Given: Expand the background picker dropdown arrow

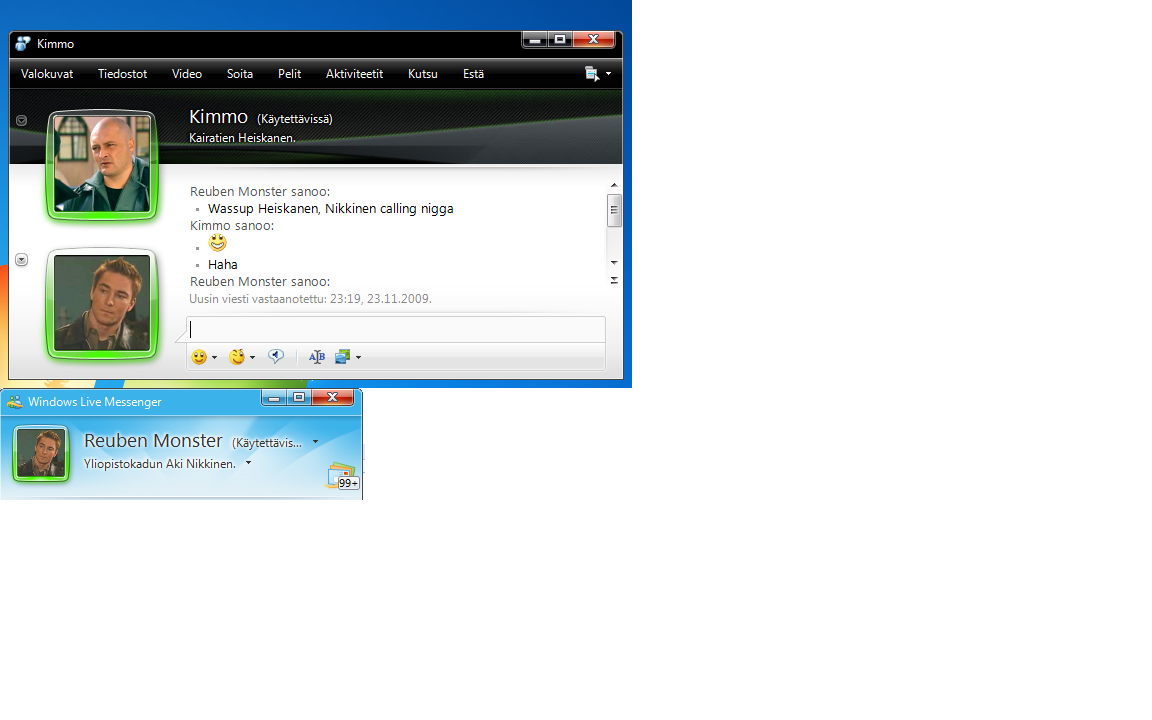Looking at the screenshot, I should 358,358.
